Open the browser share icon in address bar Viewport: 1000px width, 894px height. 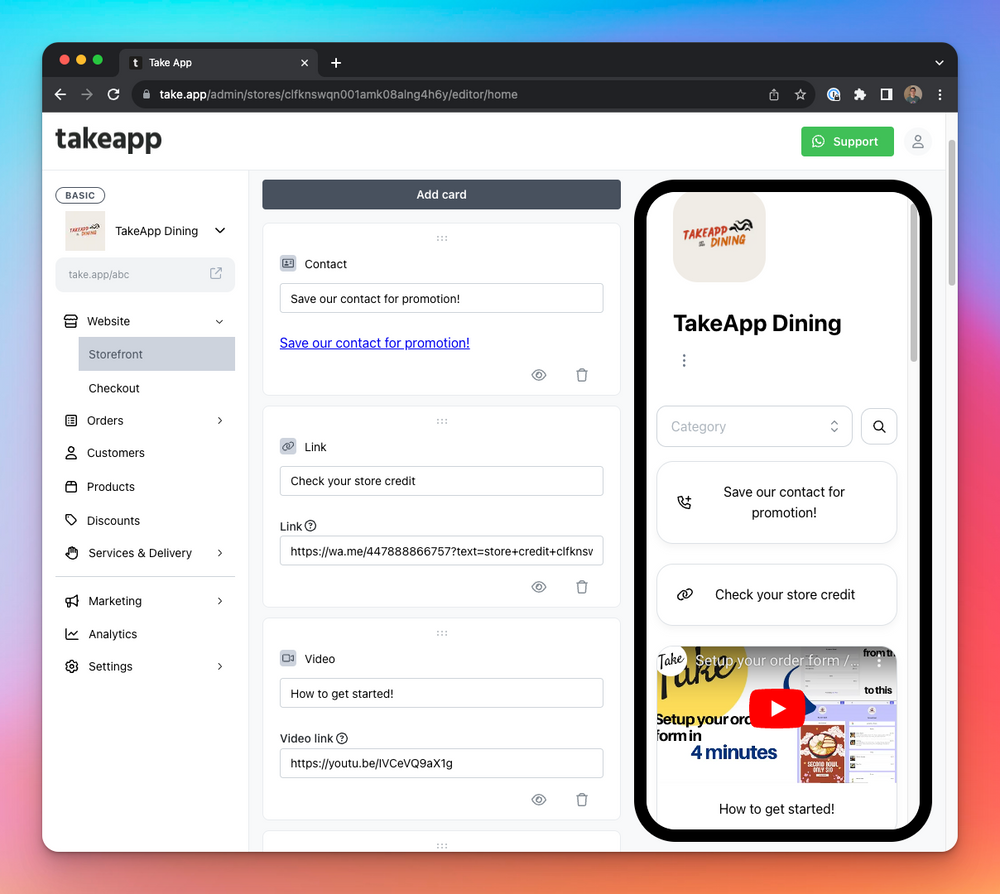point(774,95)
